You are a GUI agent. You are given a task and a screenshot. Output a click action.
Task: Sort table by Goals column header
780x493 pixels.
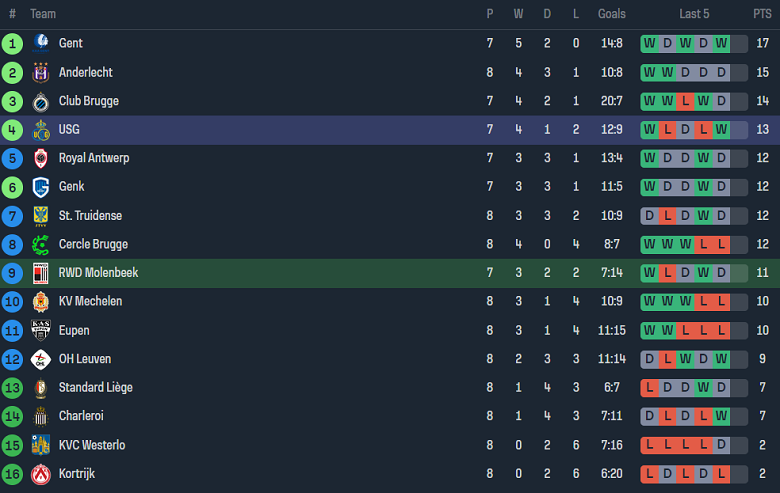(x=612, y=14)
